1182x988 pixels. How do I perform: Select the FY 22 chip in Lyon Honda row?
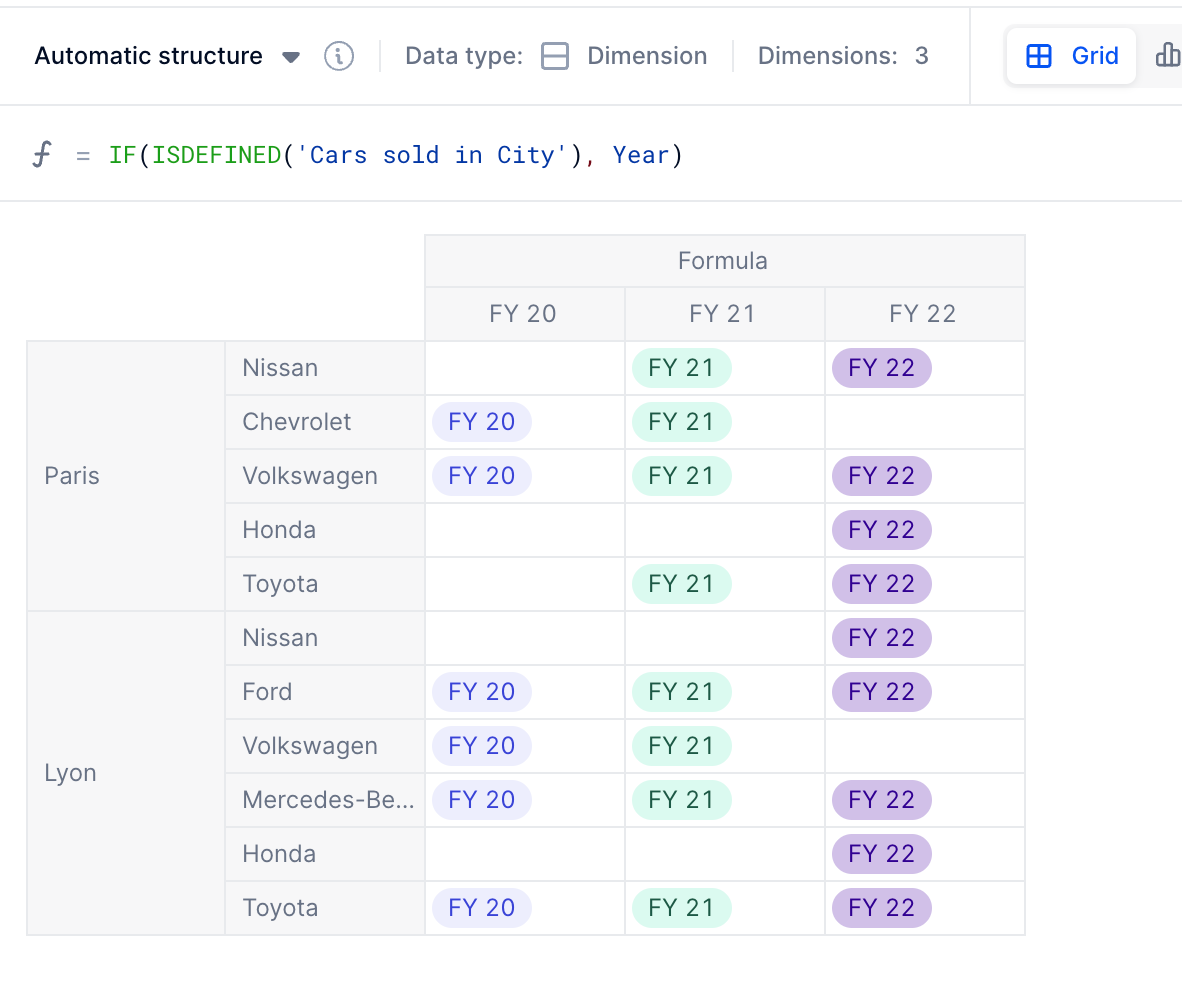point(881,854)
